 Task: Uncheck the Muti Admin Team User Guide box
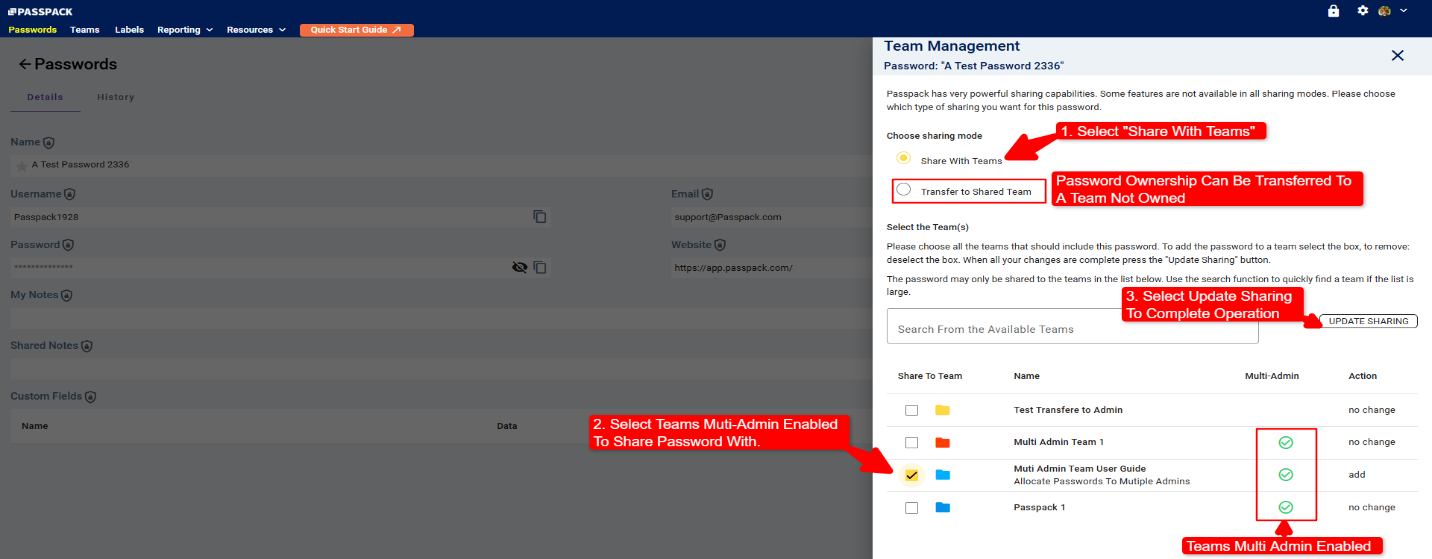click(x=911, y=475)
